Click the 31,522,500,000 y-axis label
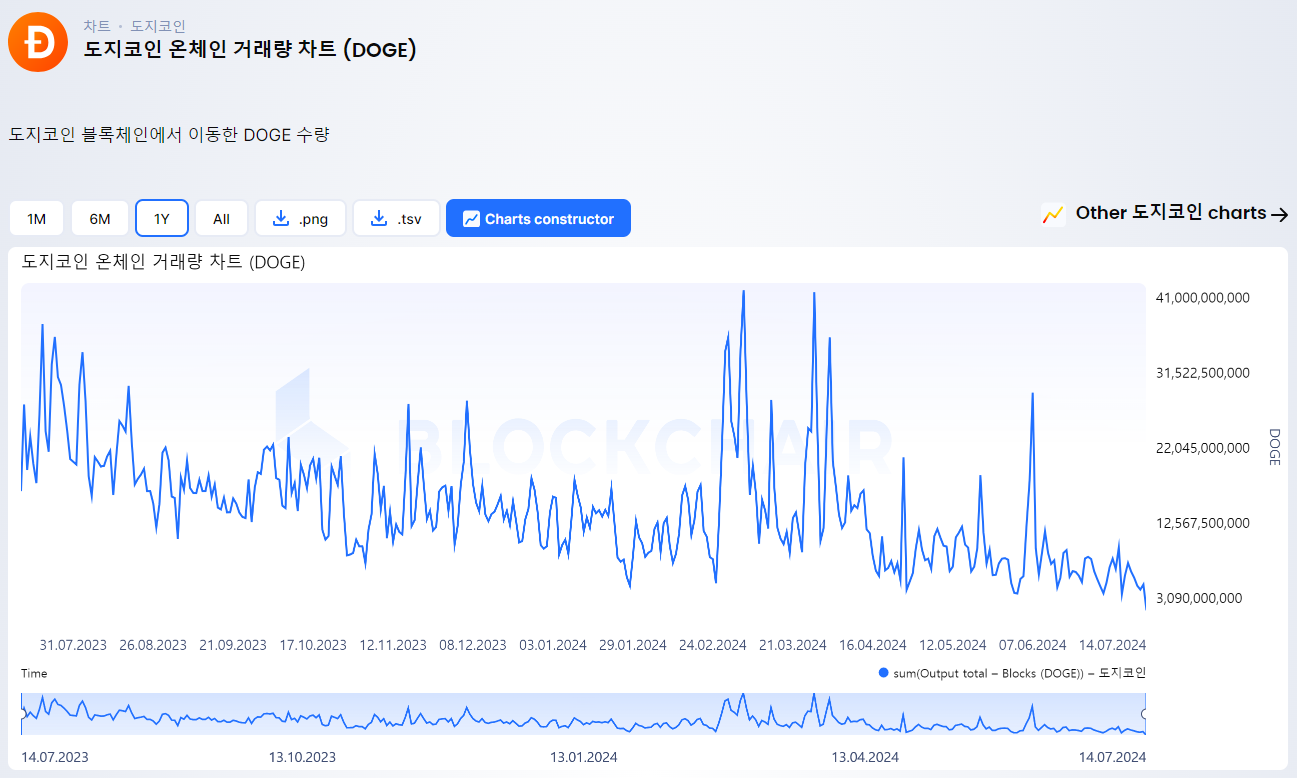 click(1203, 373)
